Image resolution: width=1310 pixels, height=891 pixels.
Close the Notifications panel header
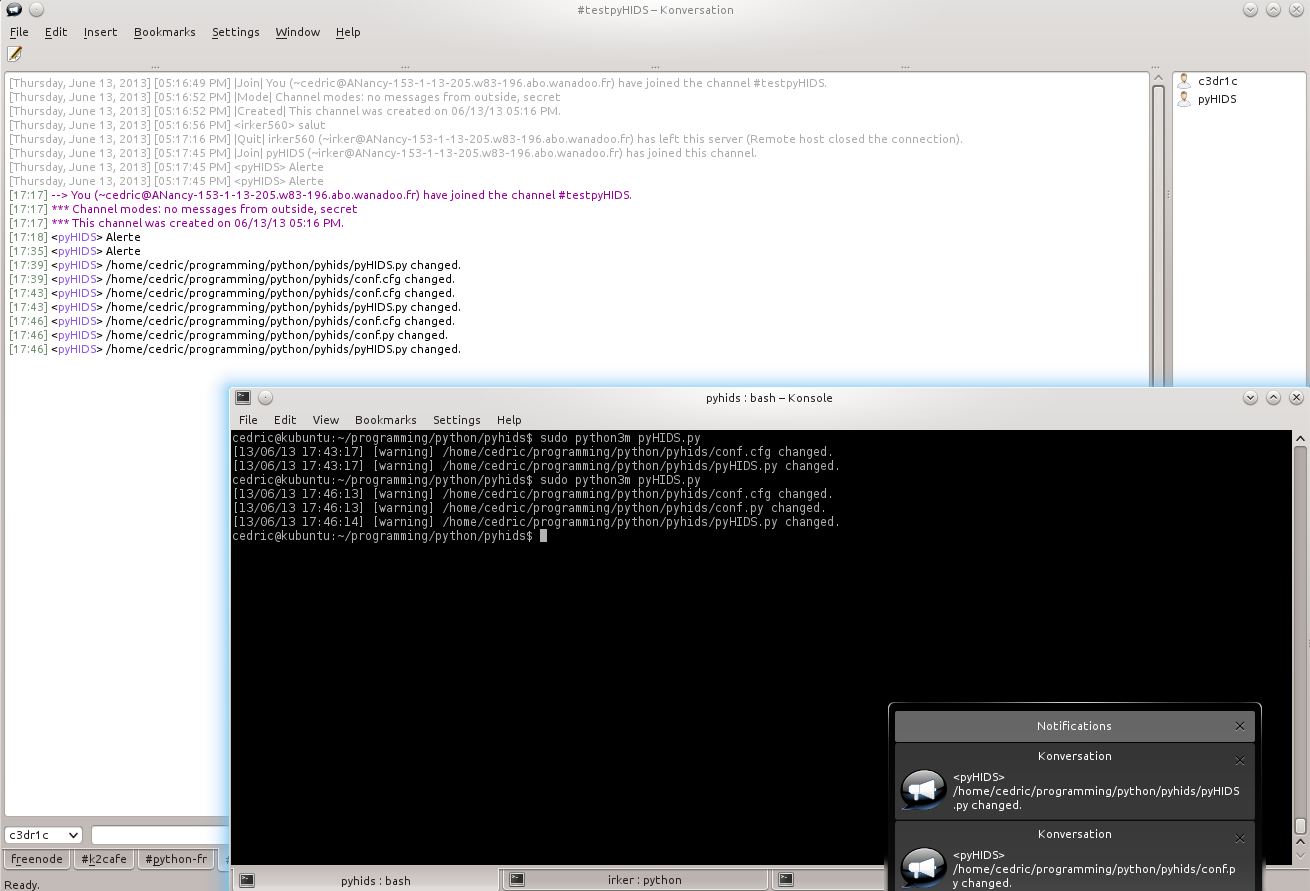1240,726
